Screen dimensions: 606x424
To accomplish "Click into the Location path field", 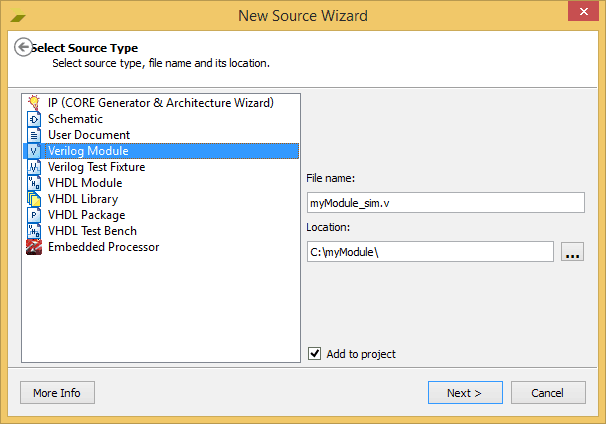I will tap(430, 252).
